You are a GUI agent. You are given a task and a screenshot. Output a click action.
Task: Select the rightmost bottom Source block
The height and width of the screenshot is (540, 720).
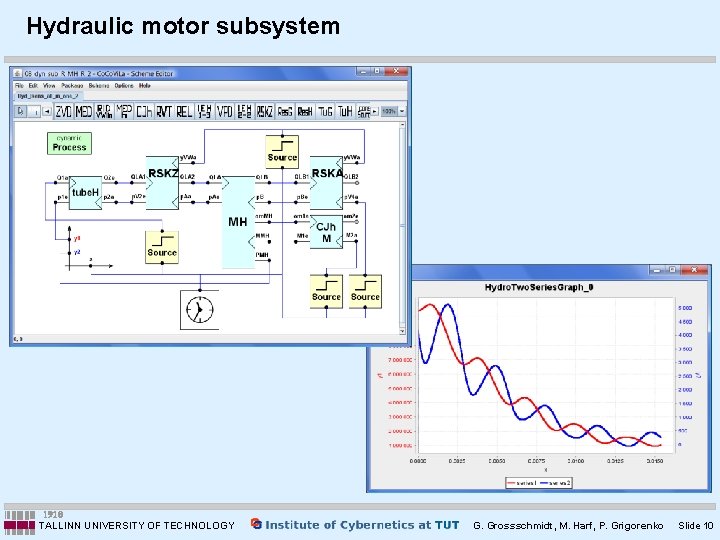[365, 292]
